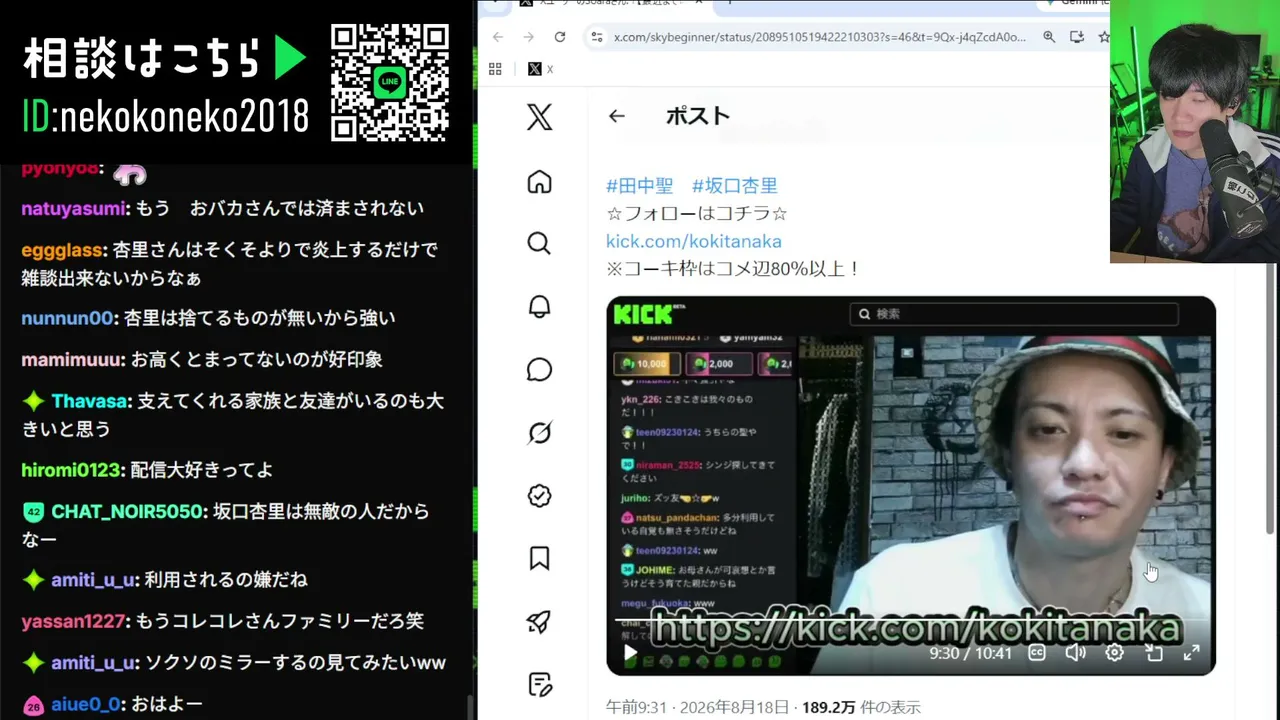Click the text ID:nekokoneko2018
The height and width of the screenshot is (720, 1280).
pos(166,117)
